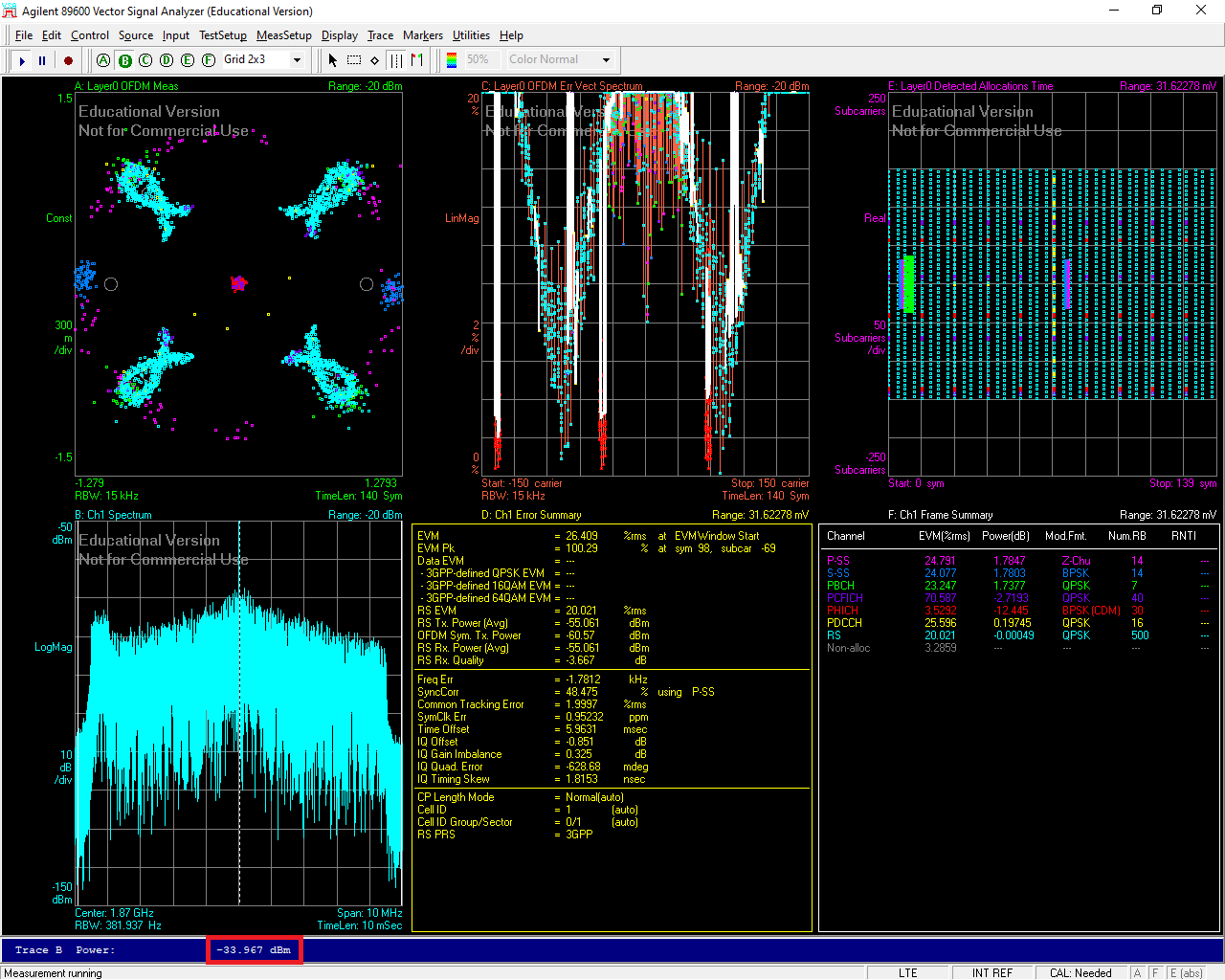The height and width of the screenshot is (980, 1225).
Task: Toggle the vertical band marker tool
Action: [395, 60]
